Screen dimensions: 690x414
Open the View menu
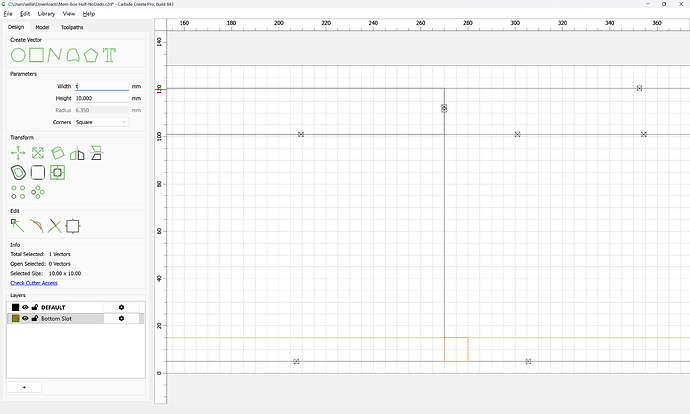[69, 14]
